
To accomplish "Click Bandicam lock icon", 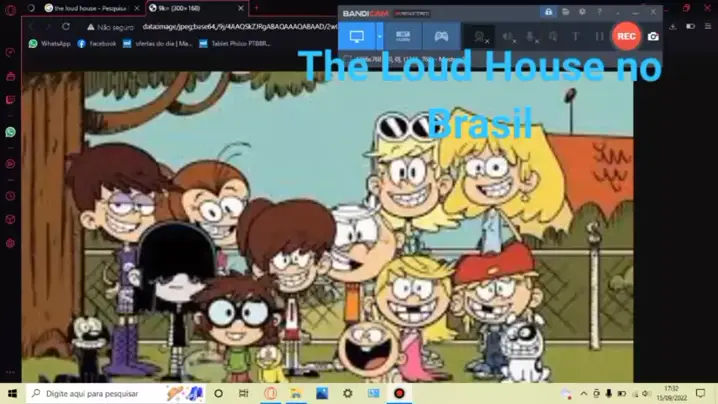I will coord(548,12).
